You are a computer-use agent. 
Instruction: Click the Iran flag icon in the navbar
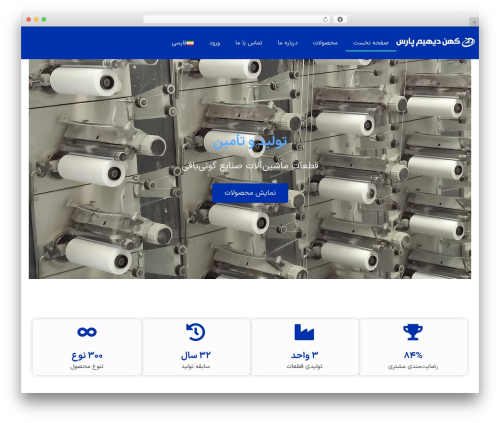(x=190, y=43)
